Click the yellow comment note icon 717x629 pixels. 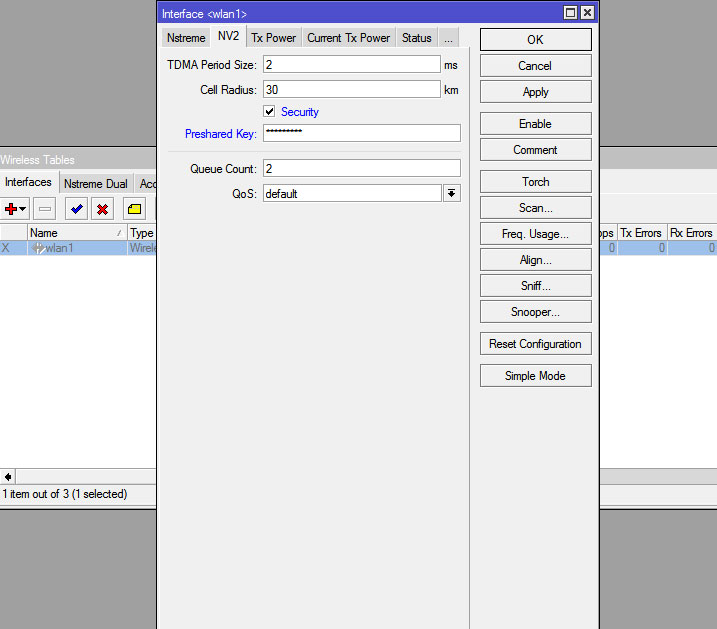(x=134, y=208)
